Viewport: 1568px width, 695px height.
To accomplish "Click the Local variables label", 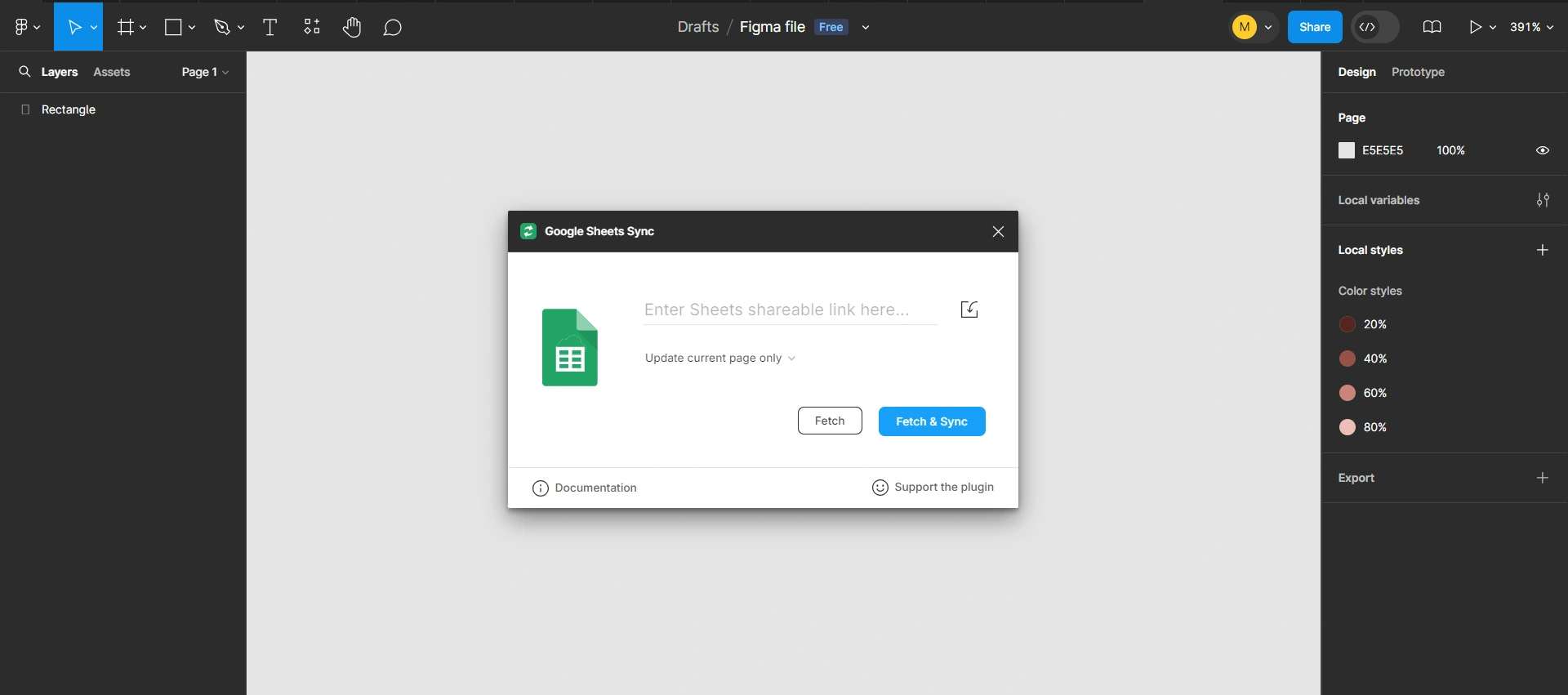I will click(1379, 200).
